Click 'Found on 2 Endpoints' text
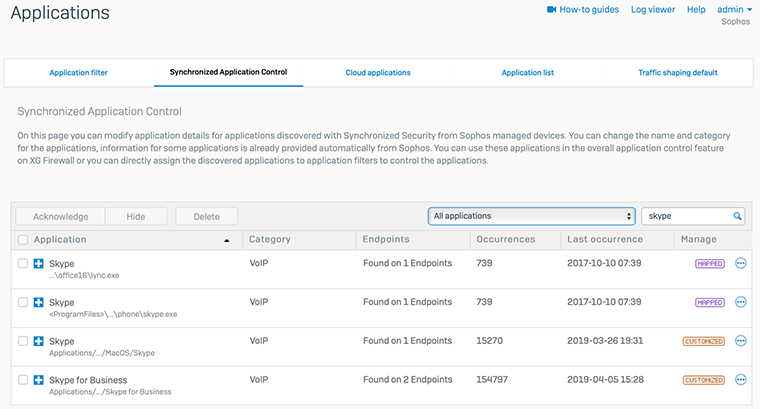760x409 pixels. click(408, 379)
